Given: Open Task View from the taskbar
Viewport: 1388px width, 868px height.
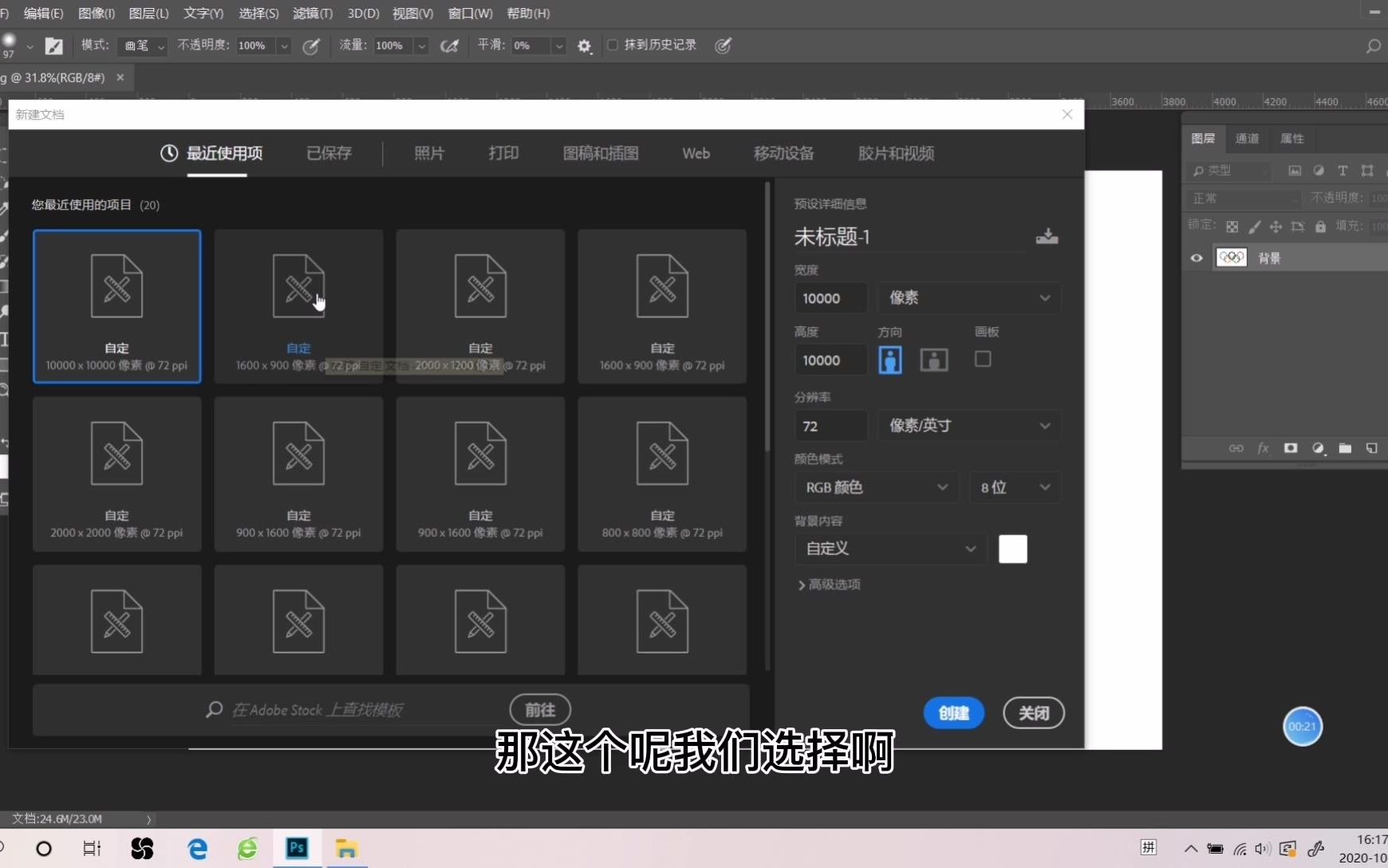Looking at the screenshot, I should click(x=92, y=848).
